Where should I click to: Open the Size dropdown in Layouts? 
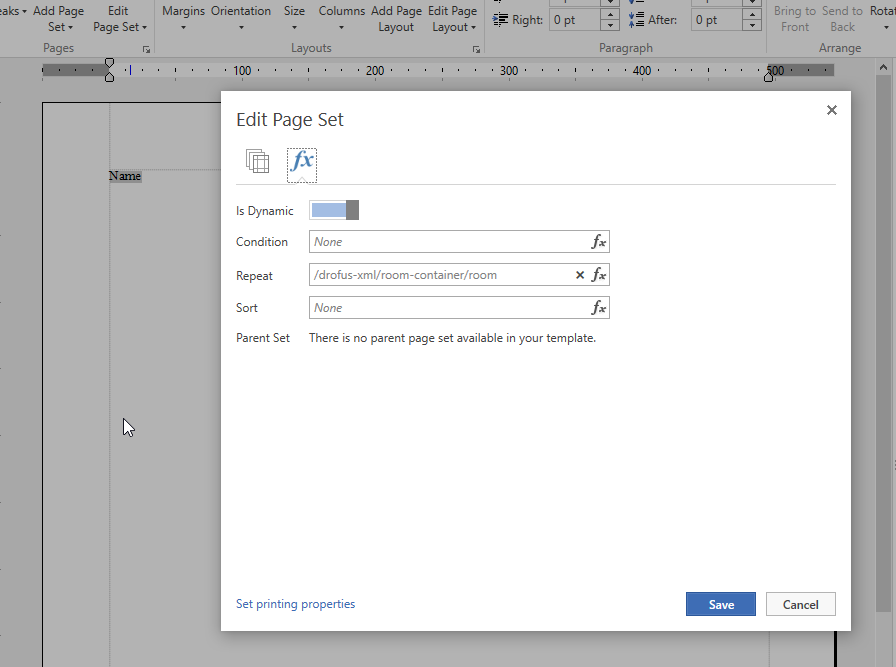[x=294, y=18]
